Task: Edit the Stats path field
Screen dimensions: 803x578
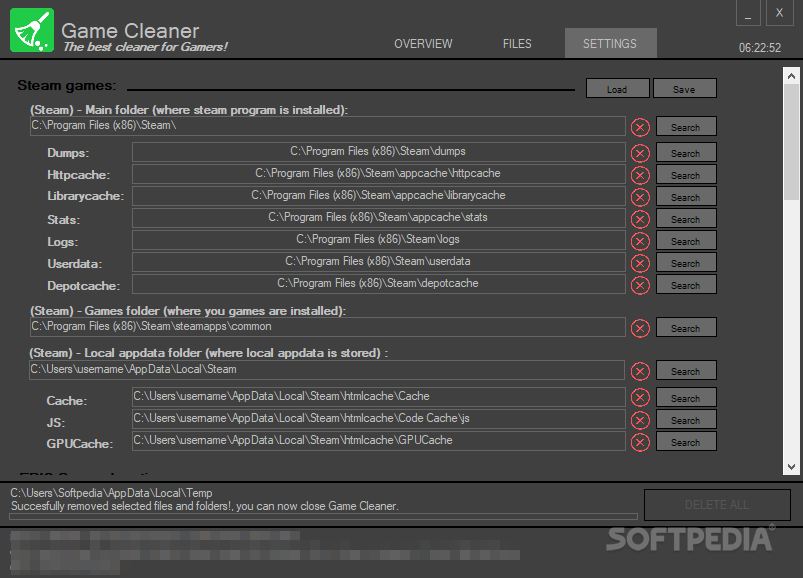Action: click(378, 218)
